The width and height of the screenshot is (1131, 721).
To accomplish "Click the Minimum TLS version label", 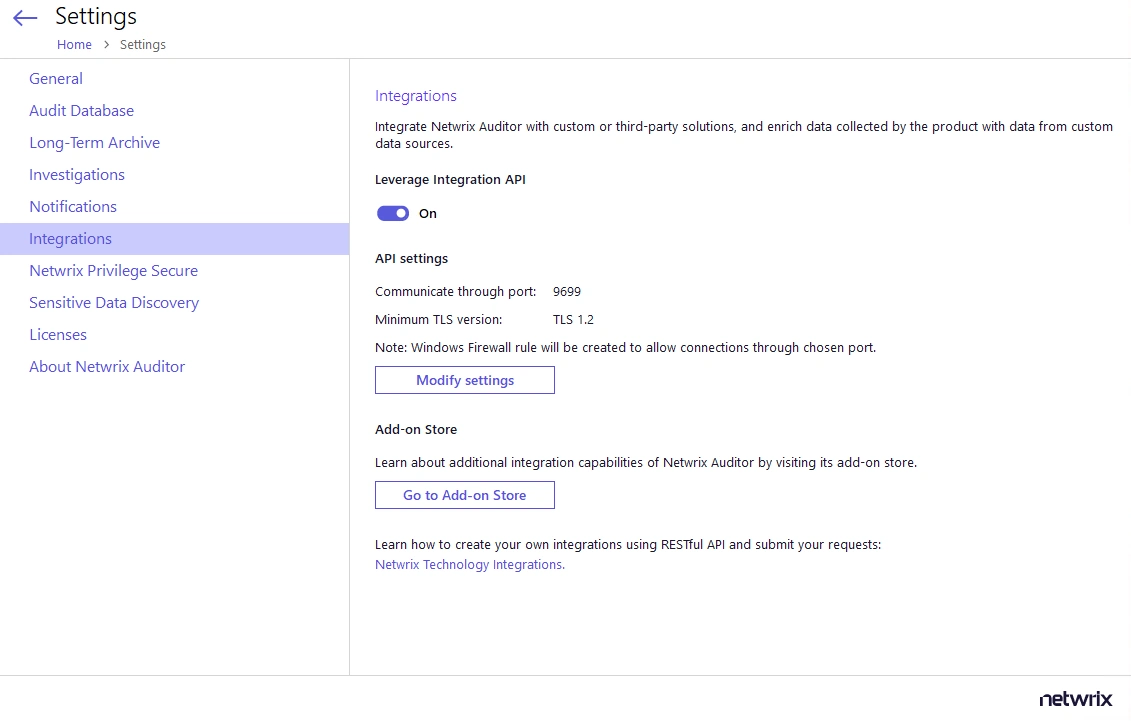I will [x=439, y=319].
